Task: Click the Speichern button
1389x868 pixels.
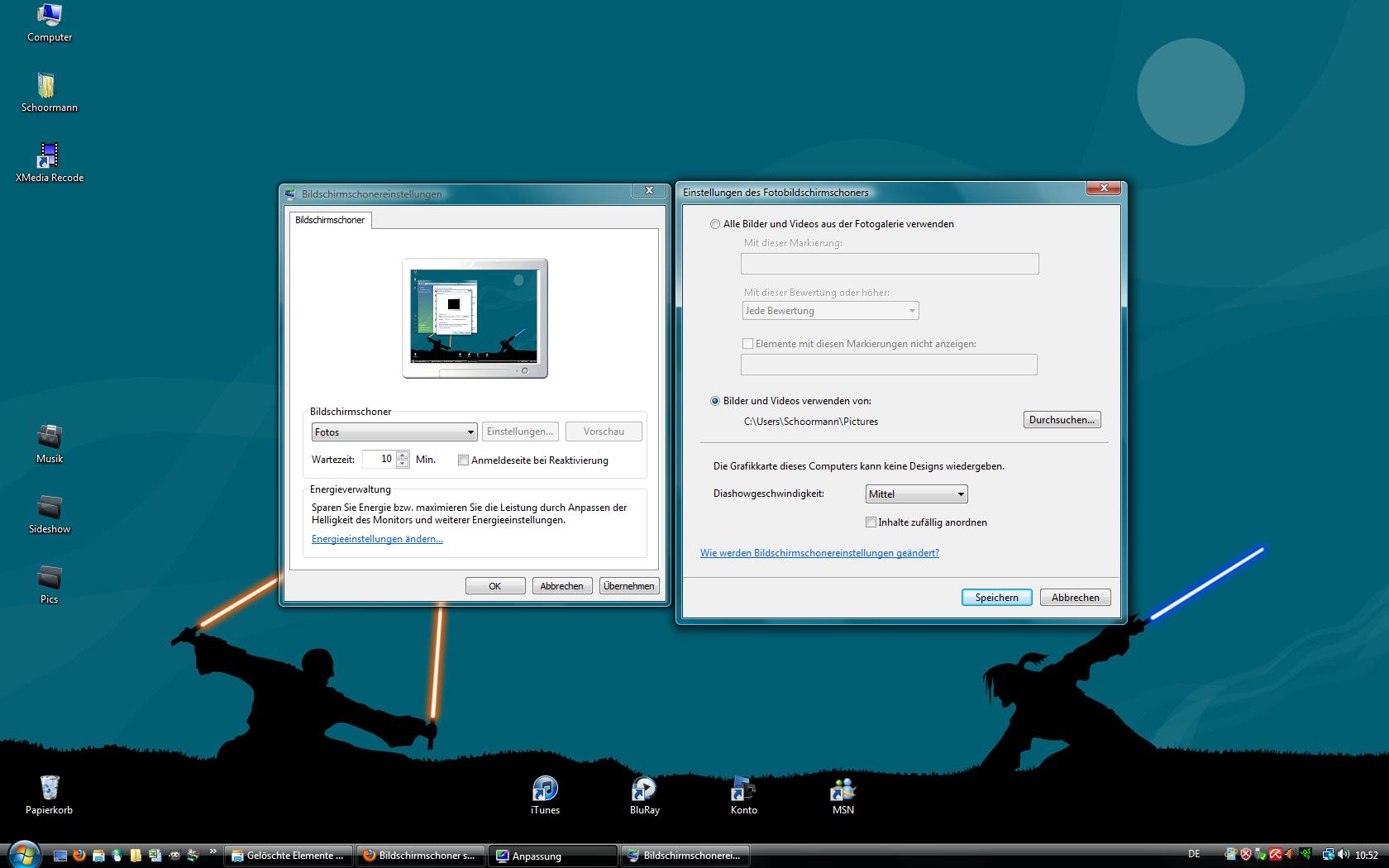Action: point(996,598)
